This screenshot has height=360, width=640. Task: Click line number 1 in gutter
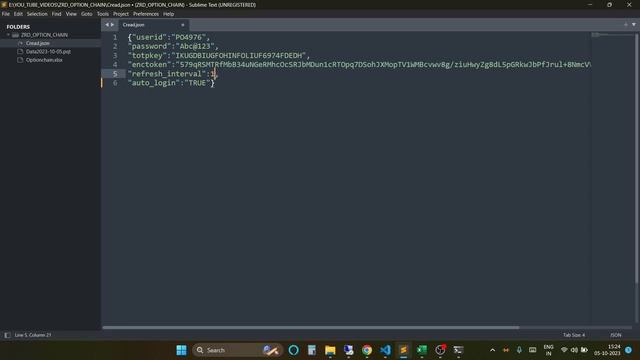click(x=115, y=37)
